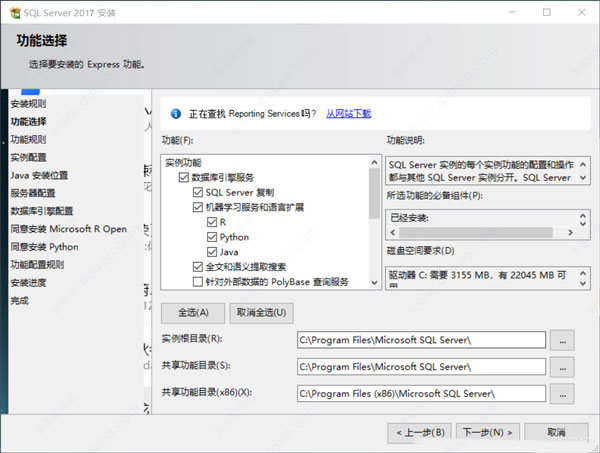Select 实例配置 step in sidebar
600x453 pixels.
tap(28, 157)
